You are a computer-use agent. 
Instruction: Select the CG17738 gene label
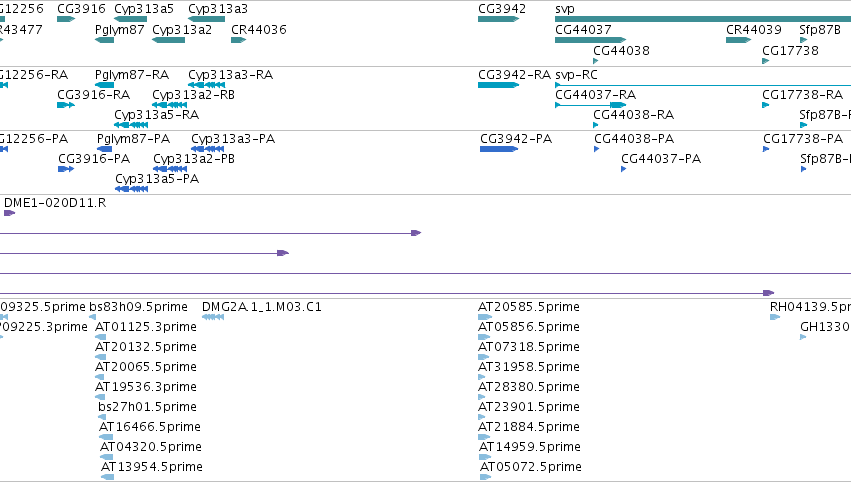[x=790, y=50]
